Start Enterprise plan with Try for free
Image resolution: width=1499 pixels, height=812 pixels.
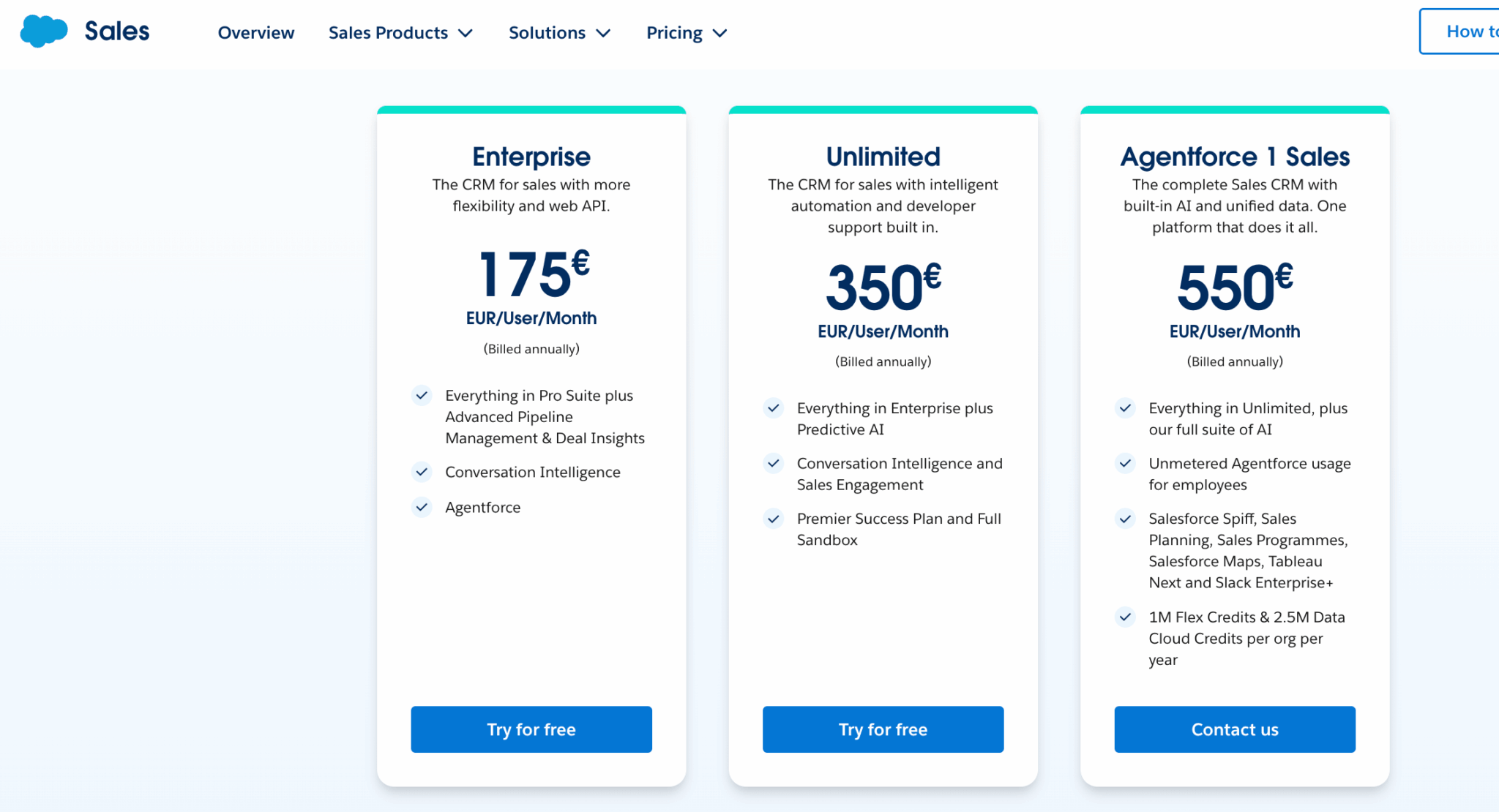coord(531,729)
